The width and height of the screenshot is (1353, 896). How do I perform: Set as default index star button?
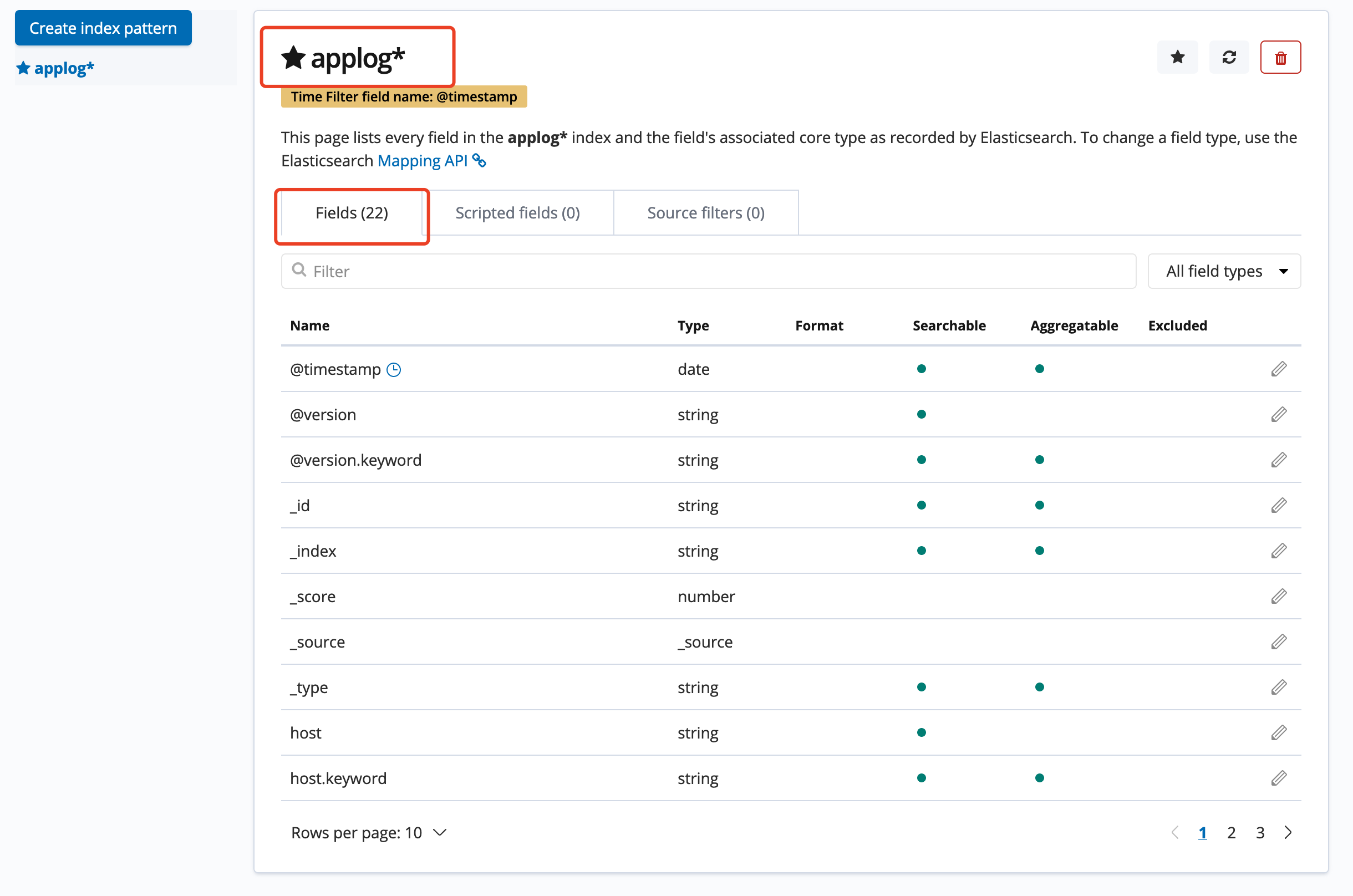1177,57
